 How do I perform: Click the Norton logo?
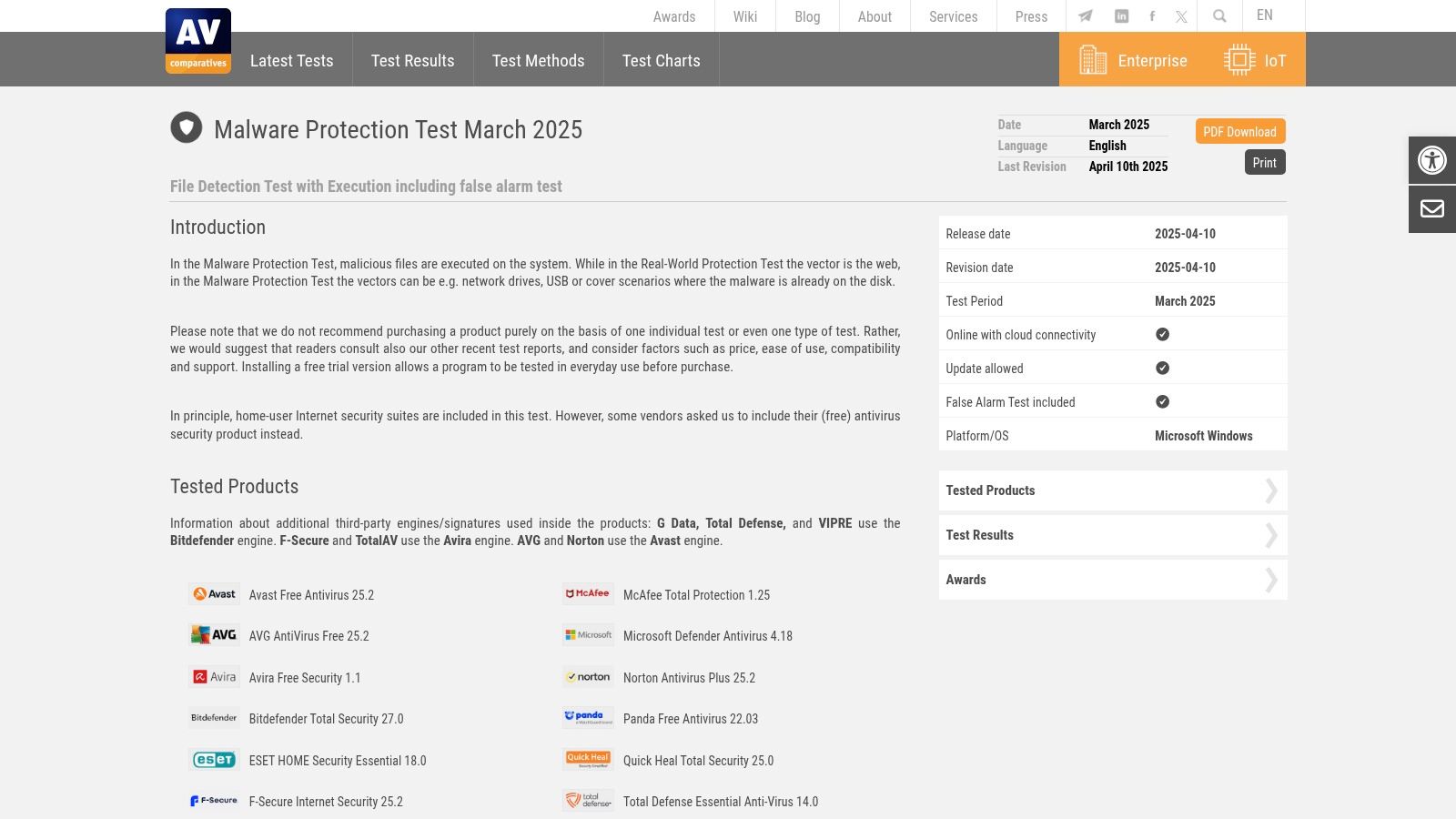pyautogui.click(x=588, y=677)
